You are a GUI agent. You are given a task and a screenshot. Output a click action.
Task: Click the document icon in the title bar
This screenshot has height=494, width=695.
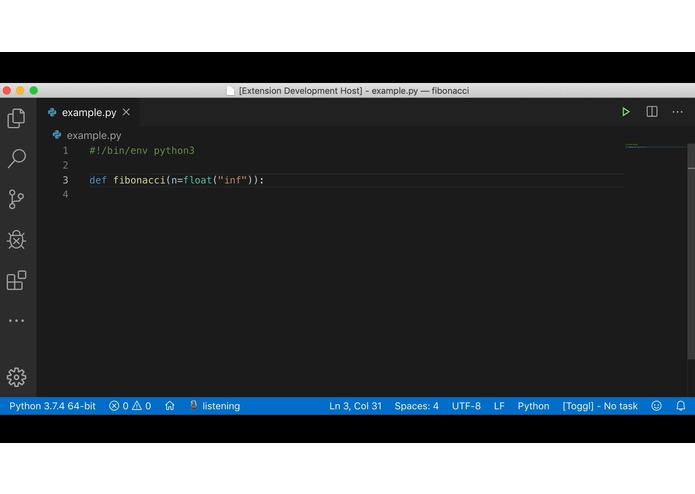pyautogui.click(x=230, y=90)
